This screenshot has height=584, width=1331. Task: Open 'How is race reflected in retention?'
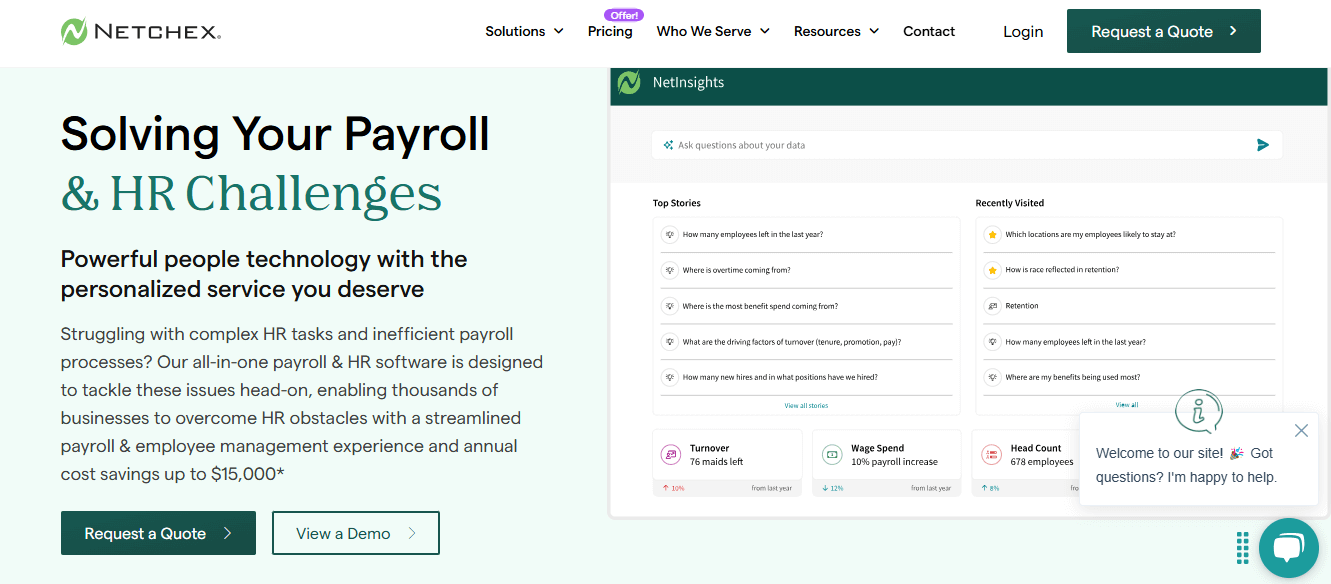[1062, 270]
